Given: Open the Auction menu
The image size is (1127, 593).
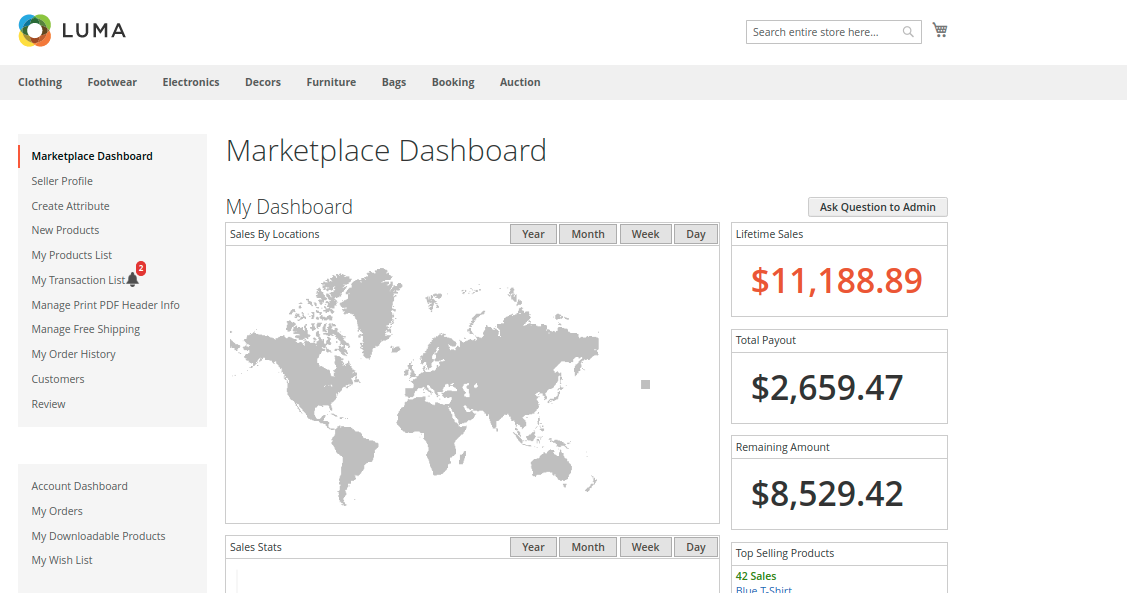Looking at the screenshot, I should click(x=520, y=82).
